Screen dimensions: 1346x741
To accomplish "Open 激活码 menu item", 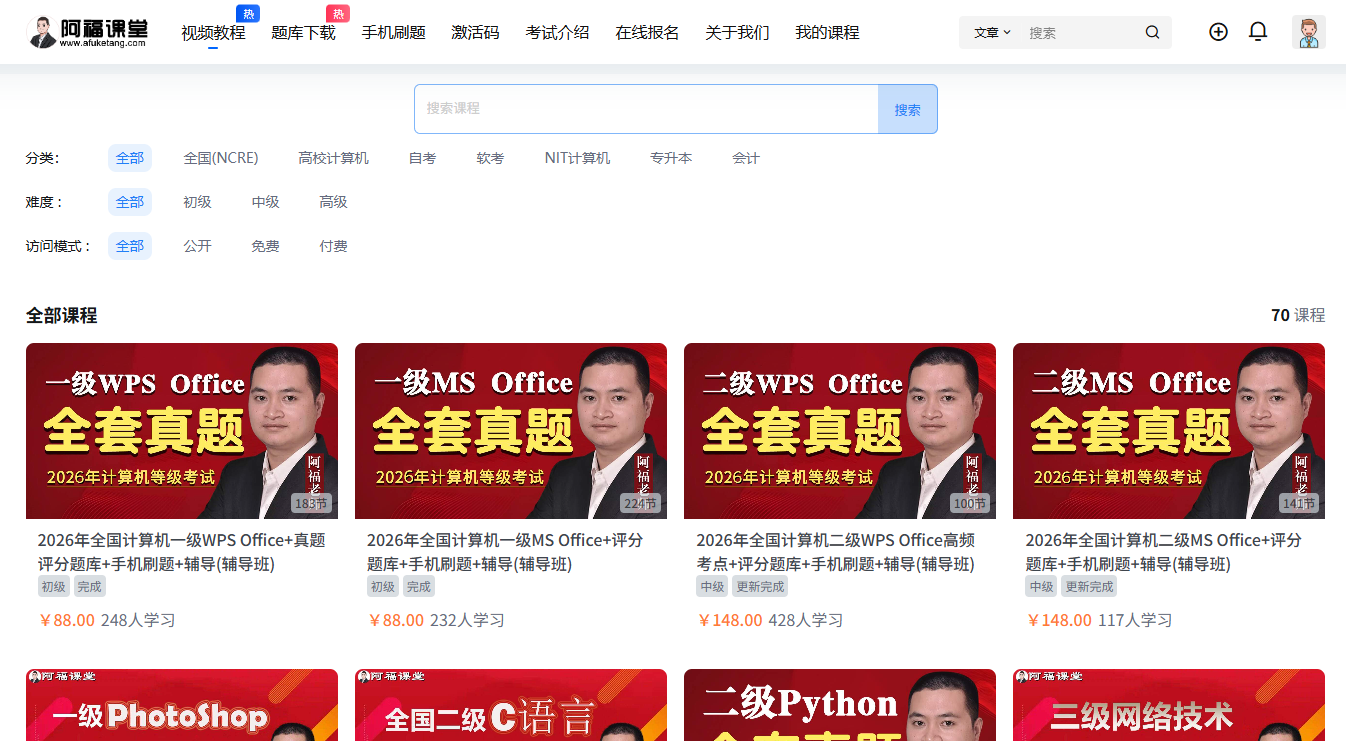I will coord(475,32).
